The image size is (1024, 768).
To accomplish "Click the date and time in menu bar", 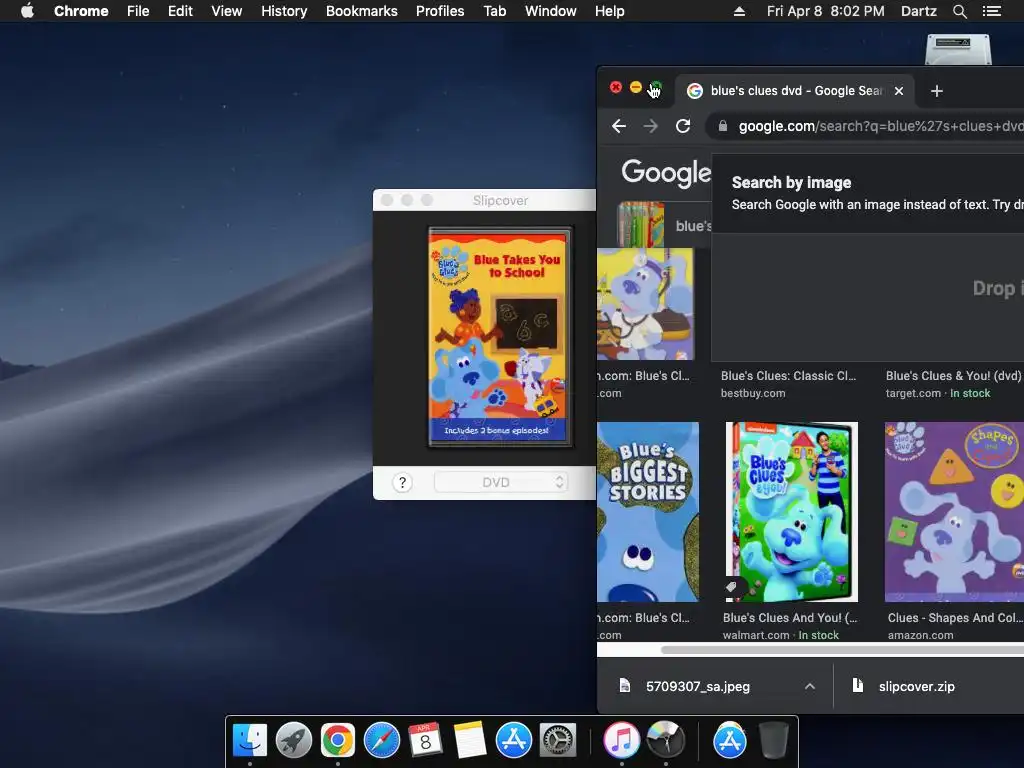I will point(825,11).
